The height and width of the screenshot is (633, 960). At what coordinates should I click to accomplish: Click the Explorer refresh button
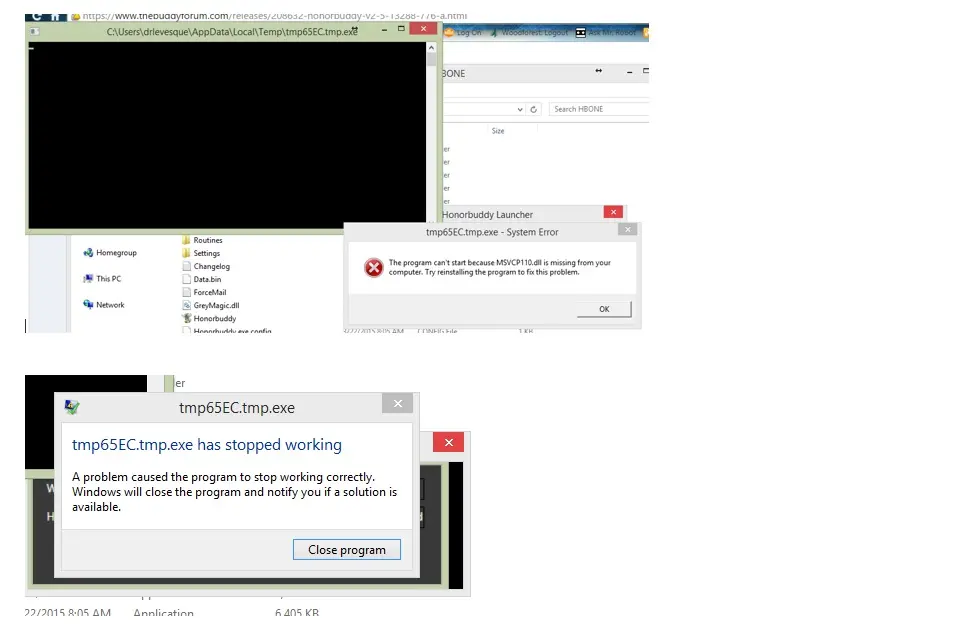tap(534, 109)
